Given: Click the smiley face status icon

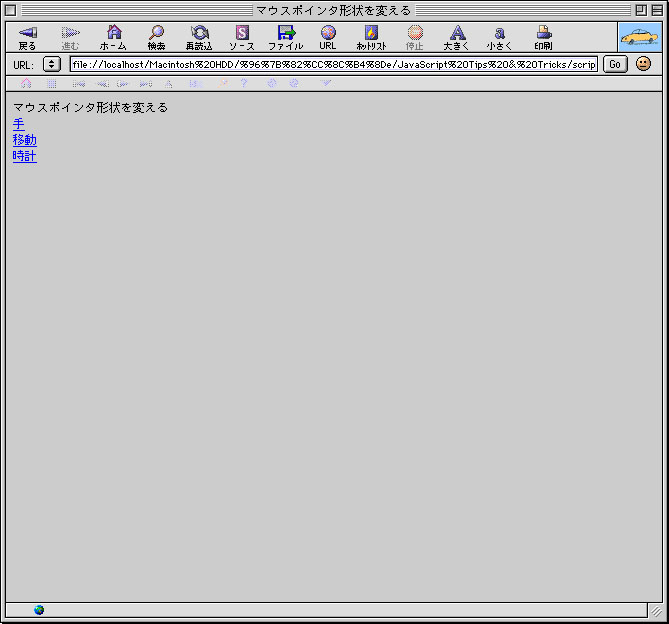Looking at the screenshot, I should (643, 64).
